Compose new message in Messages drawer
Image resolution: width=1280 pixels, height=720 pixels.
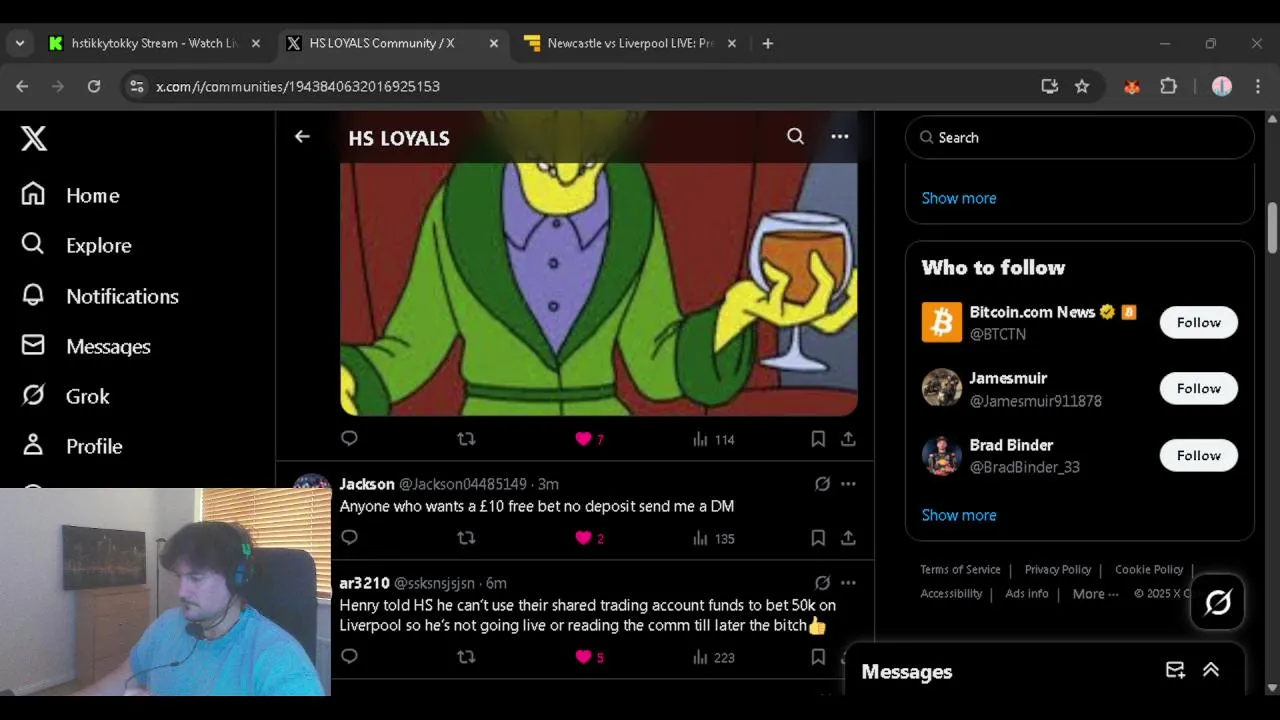1175,670
